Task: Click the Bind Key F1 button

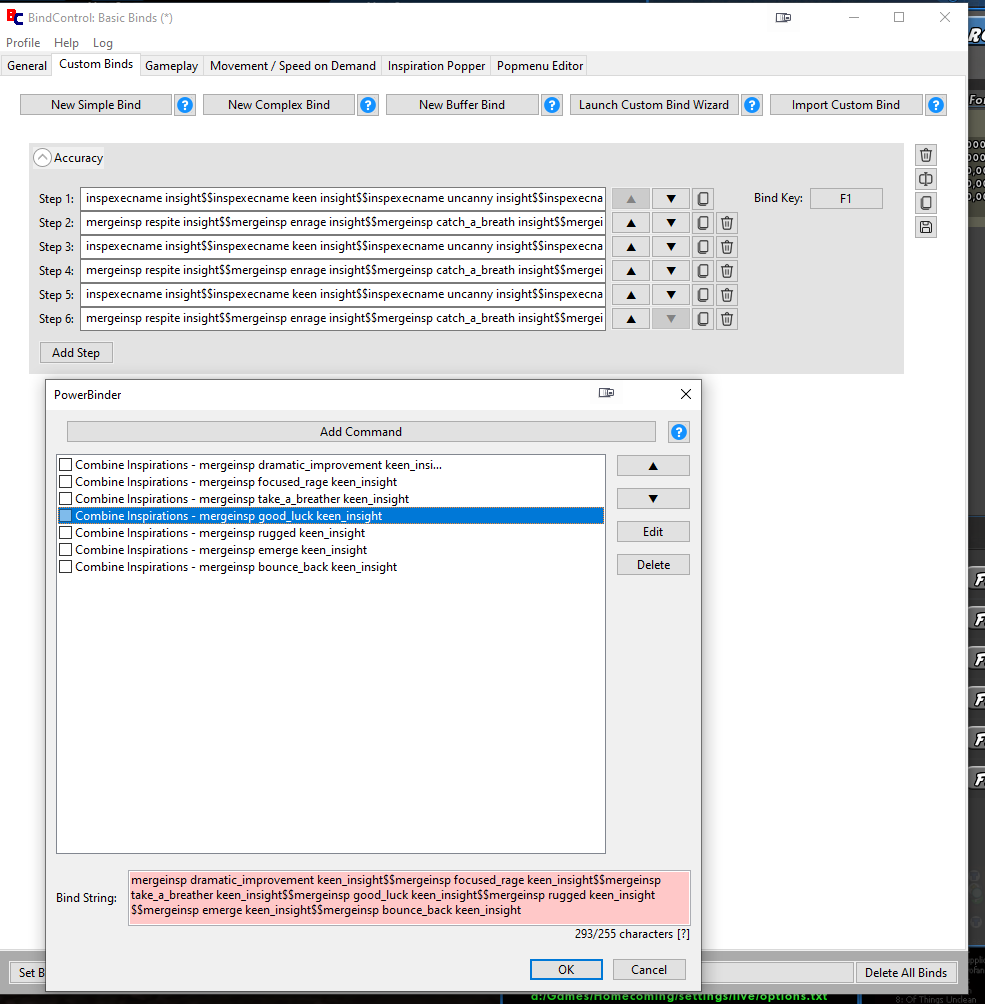Action: 845,199
